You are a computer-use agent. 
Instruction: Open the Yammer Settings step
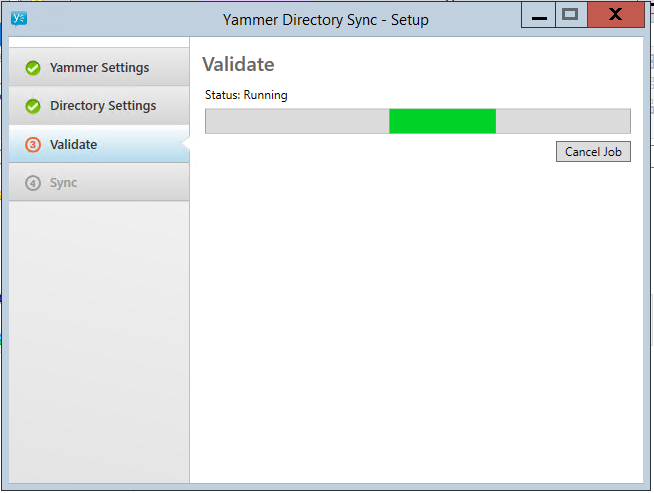coord(99,68)
